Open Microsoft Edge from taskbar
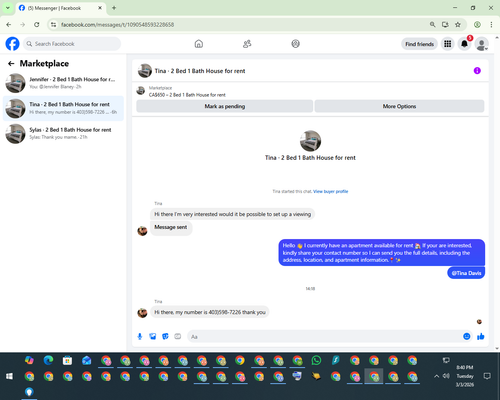 48,360
